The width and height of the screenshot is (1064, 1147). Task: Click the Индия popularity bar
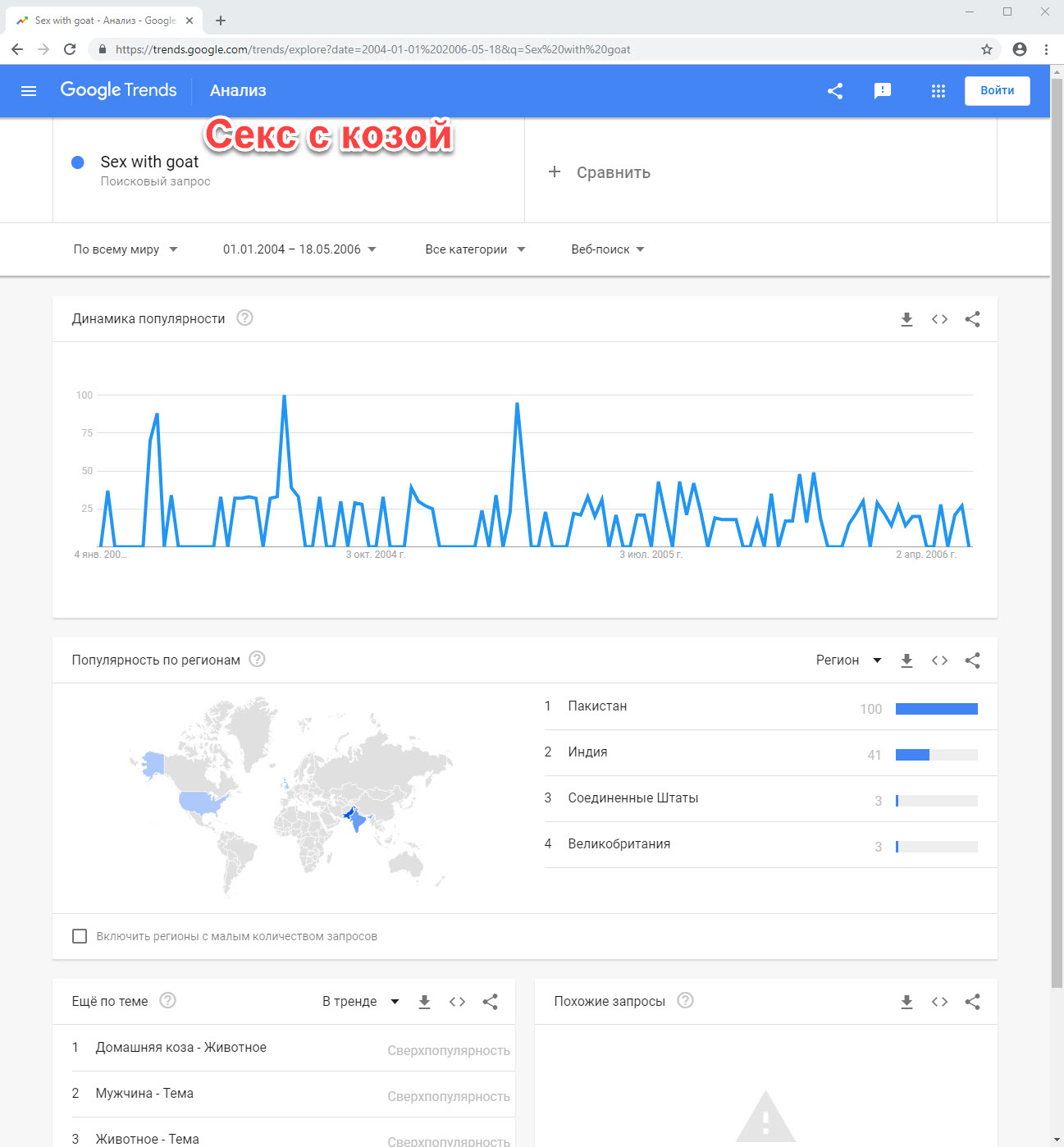(937, 755)
